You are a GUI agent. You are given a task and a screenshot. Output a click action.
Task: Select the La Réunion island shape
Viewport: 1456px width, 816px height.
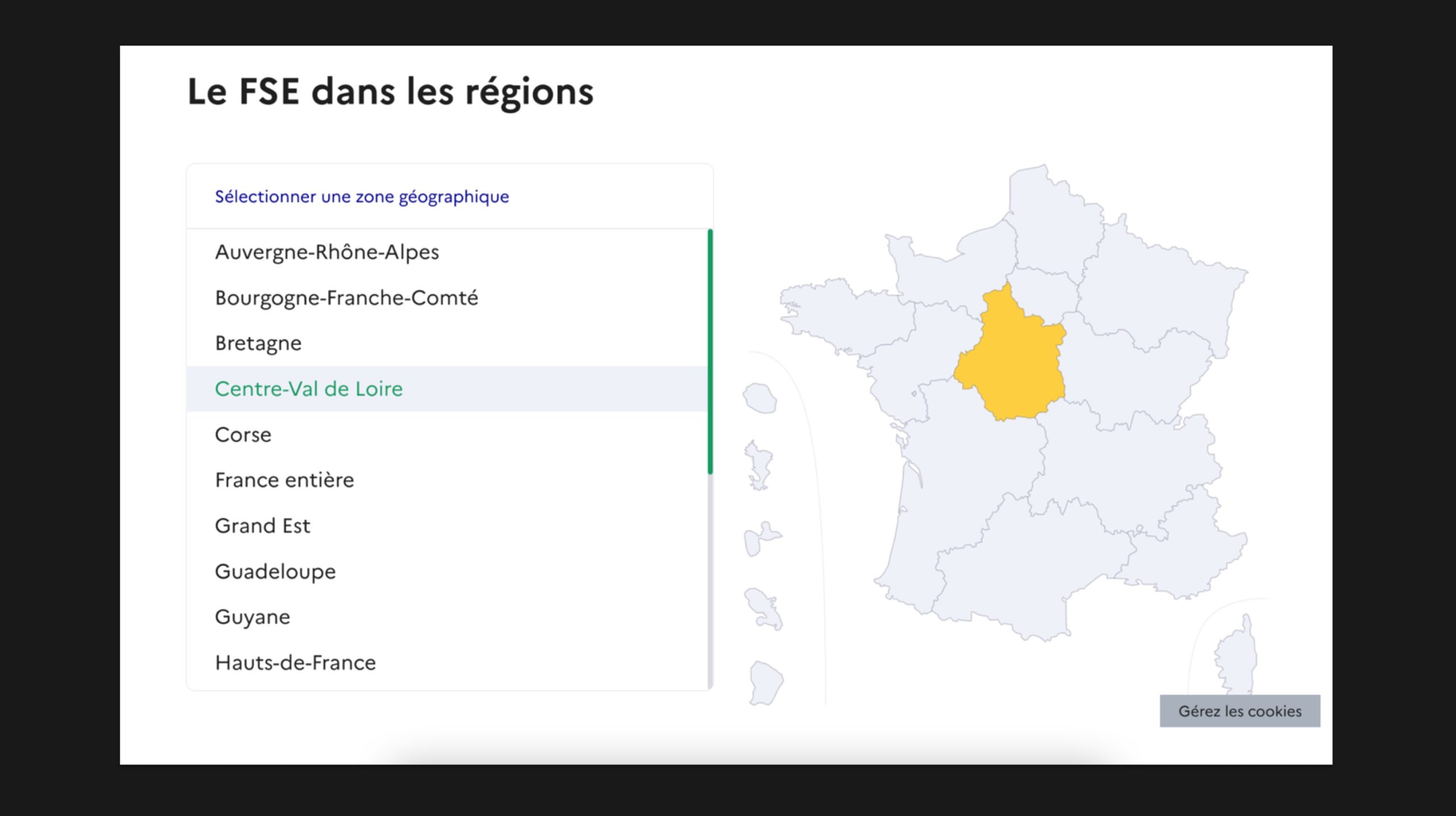760,398
